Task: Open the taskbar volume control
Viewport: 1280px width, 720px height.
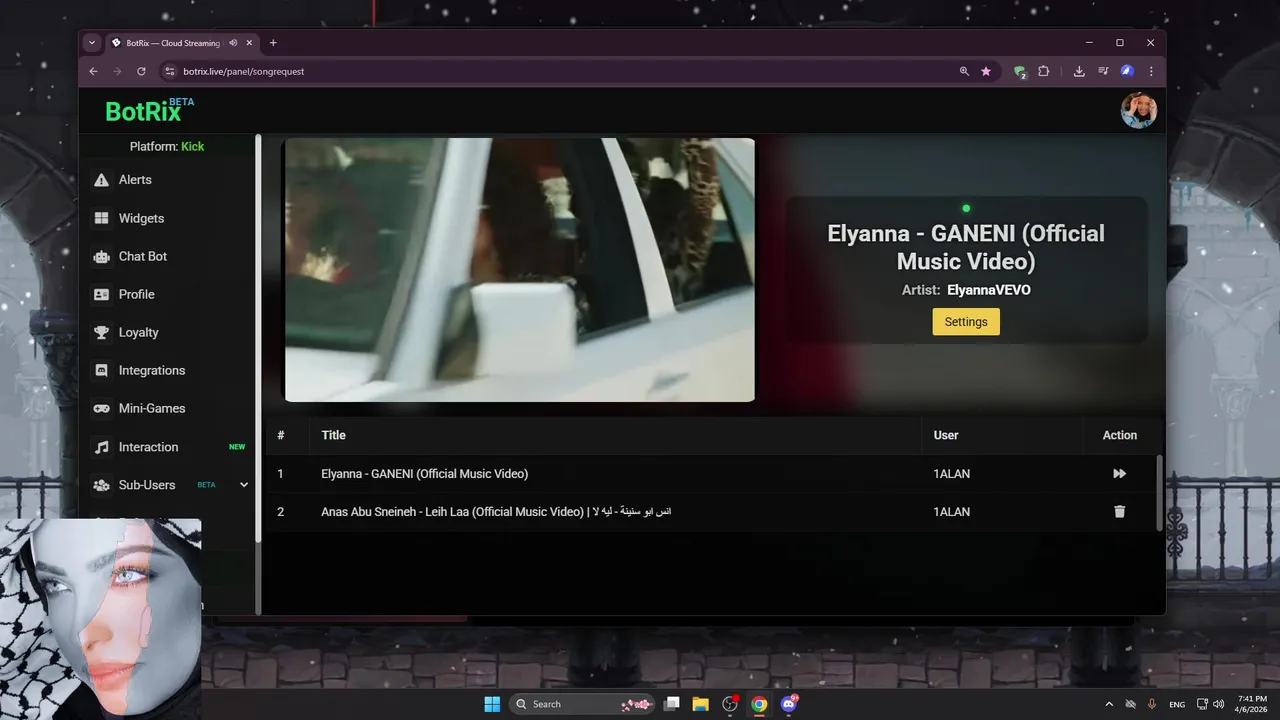Action: click(x=1218, y=704)
